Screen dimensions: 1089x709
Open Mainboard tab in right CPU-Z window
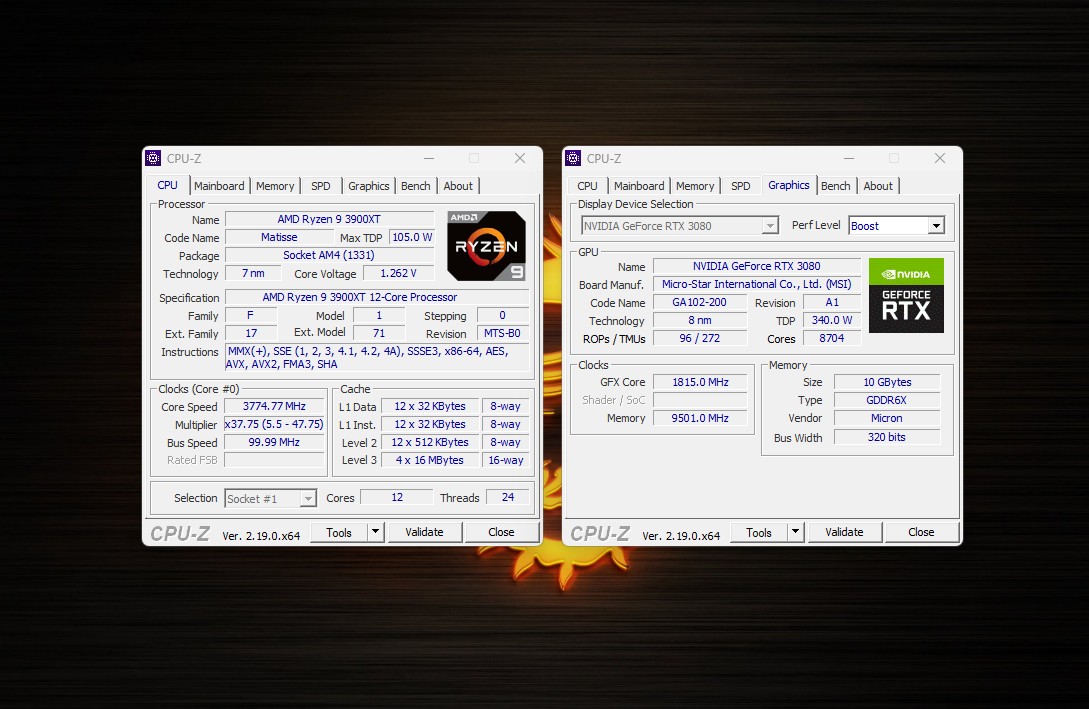click(x=639, y=186)
